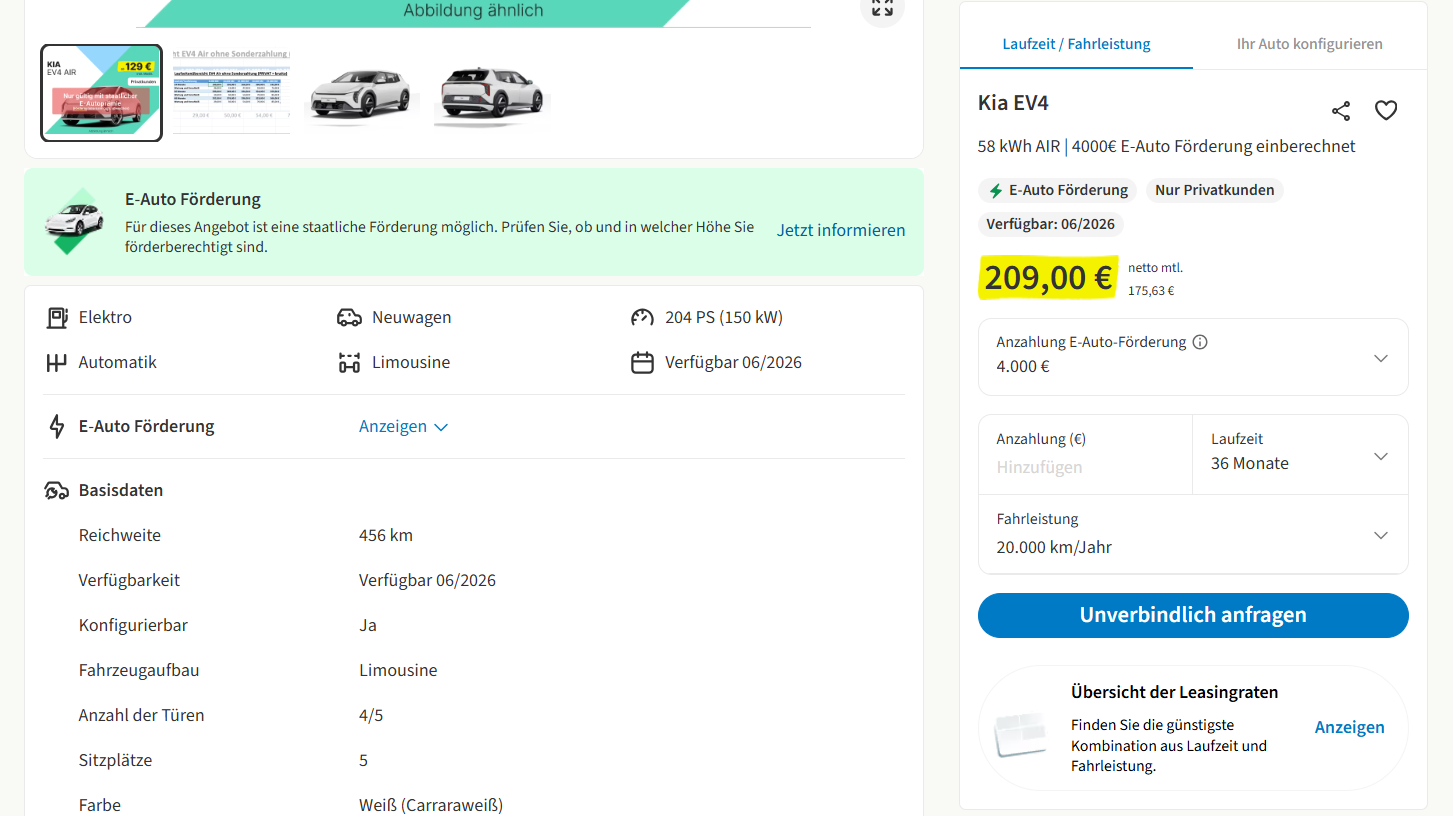1453x816 pixels.
Task: Switch to Laufzeit / Fahrleistung tab
Action: (x=1076, y=44)
